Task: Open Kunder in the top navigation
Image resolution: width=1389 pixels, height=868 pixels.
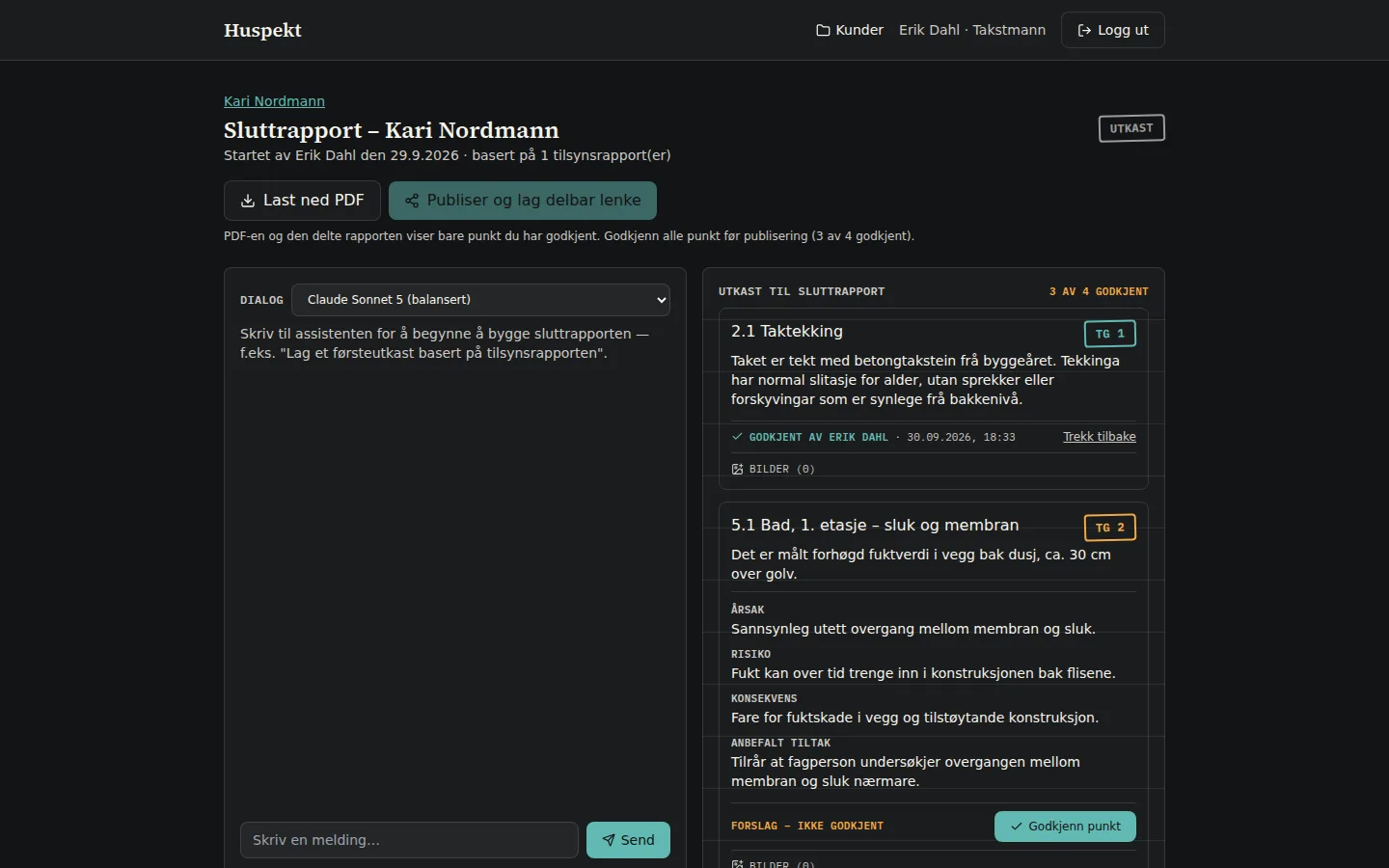Action: (850, 30)
